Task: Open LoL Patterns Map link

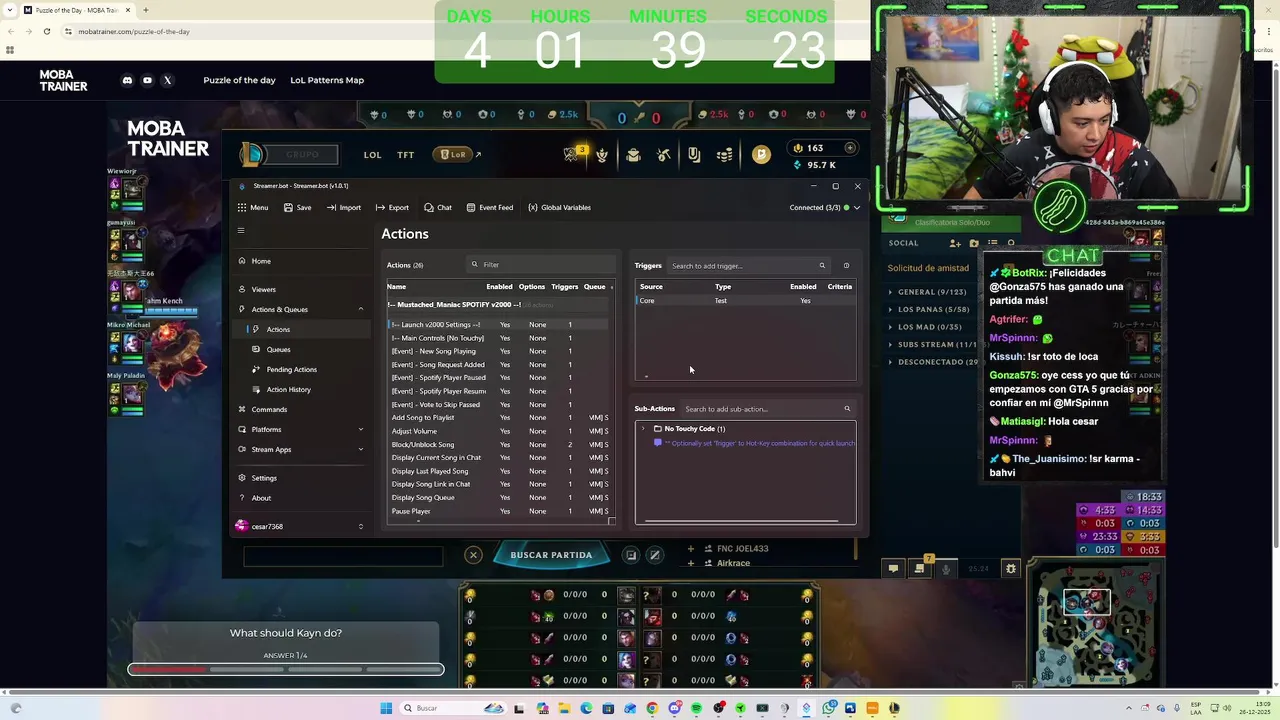Action: coord(327,80)
